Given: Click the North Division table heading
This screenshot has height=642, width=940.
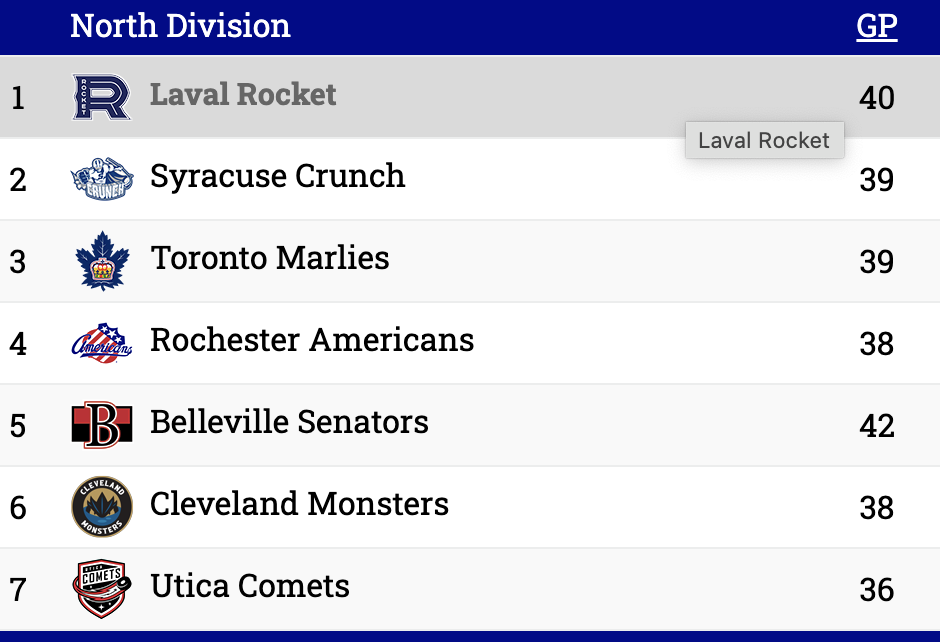Looking at the screenshot, I should pos(180,26).
